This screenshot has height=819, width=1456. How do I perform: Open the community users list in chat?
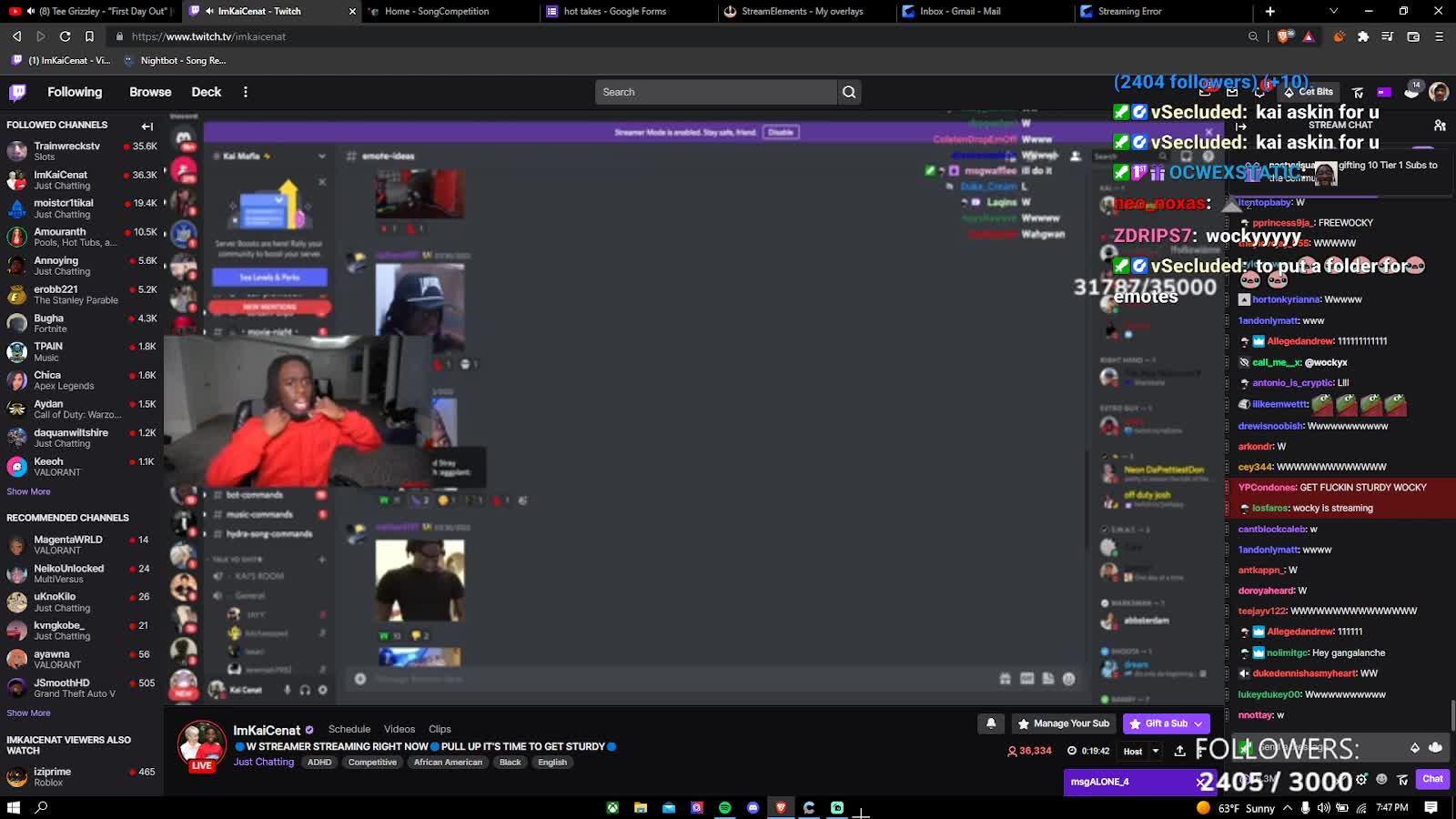coord(1440,125)
